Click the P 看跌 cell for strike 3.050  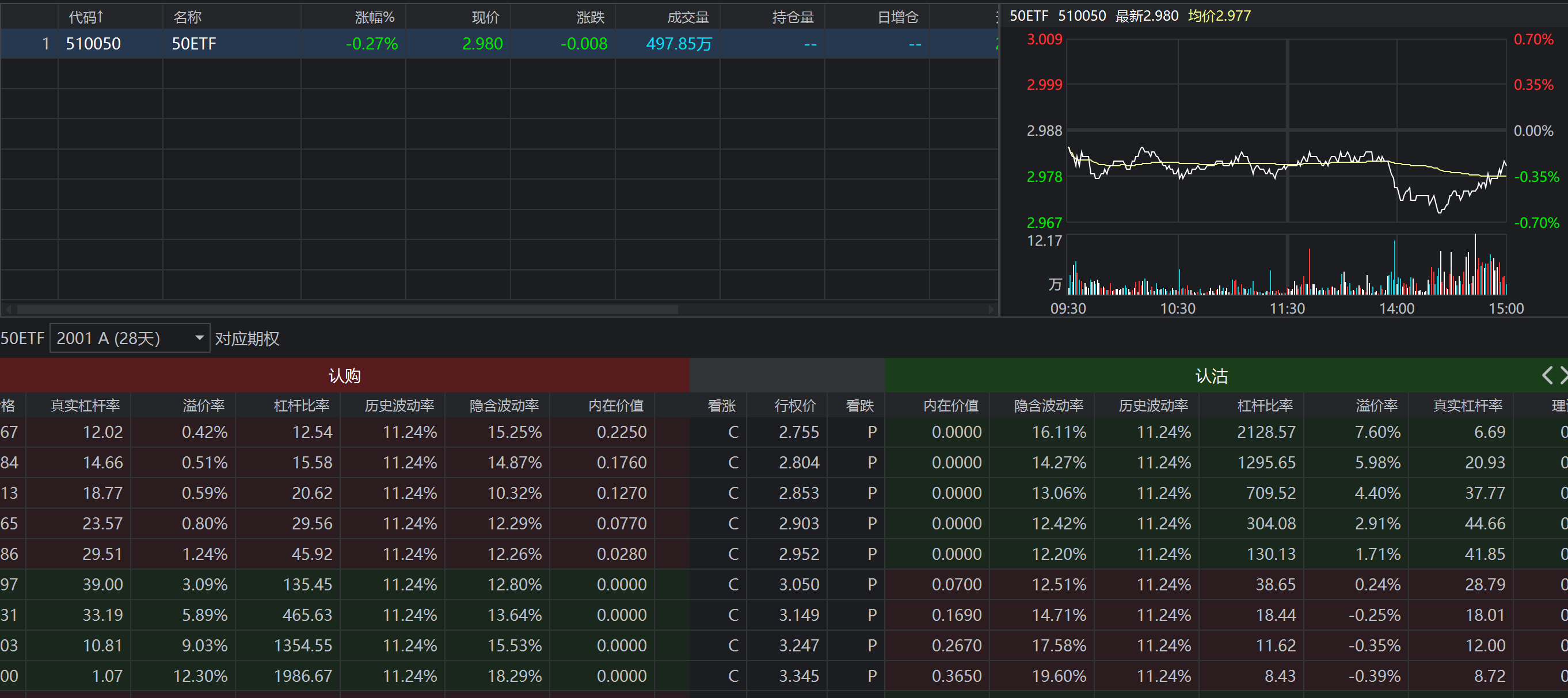[x=871, y=584]
